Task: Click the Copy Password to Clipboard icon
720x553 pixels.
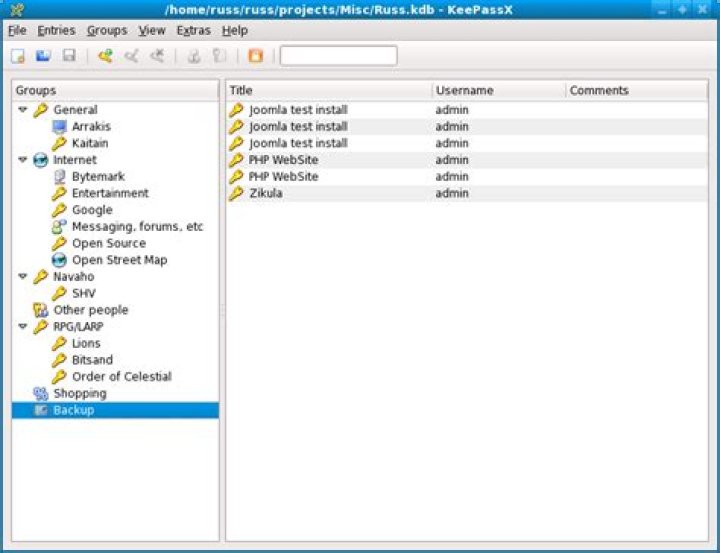Action: [219, 56]
